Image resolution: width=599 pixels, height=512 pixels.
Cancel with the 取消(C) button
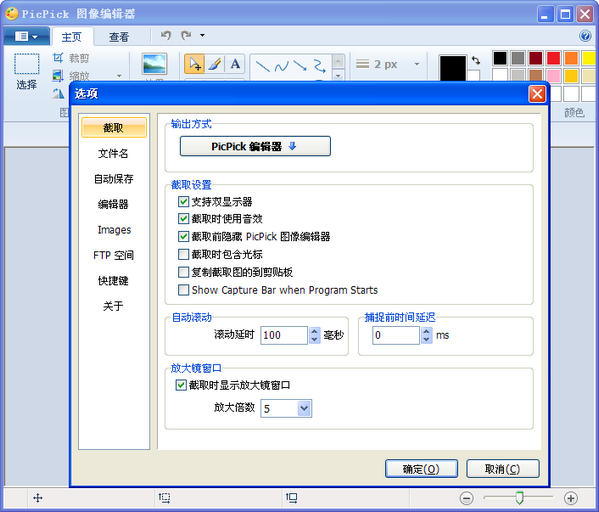click(503, 469)
